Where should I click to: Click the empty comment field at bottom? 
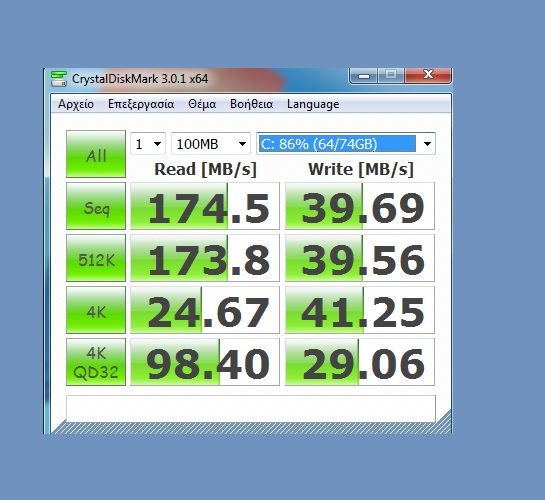click(x=251, y=409)
